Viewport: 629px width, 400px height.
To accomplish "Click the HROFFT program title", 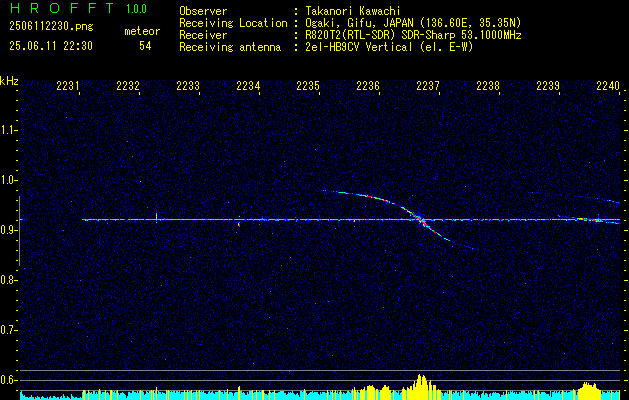I will click(63, 8).
